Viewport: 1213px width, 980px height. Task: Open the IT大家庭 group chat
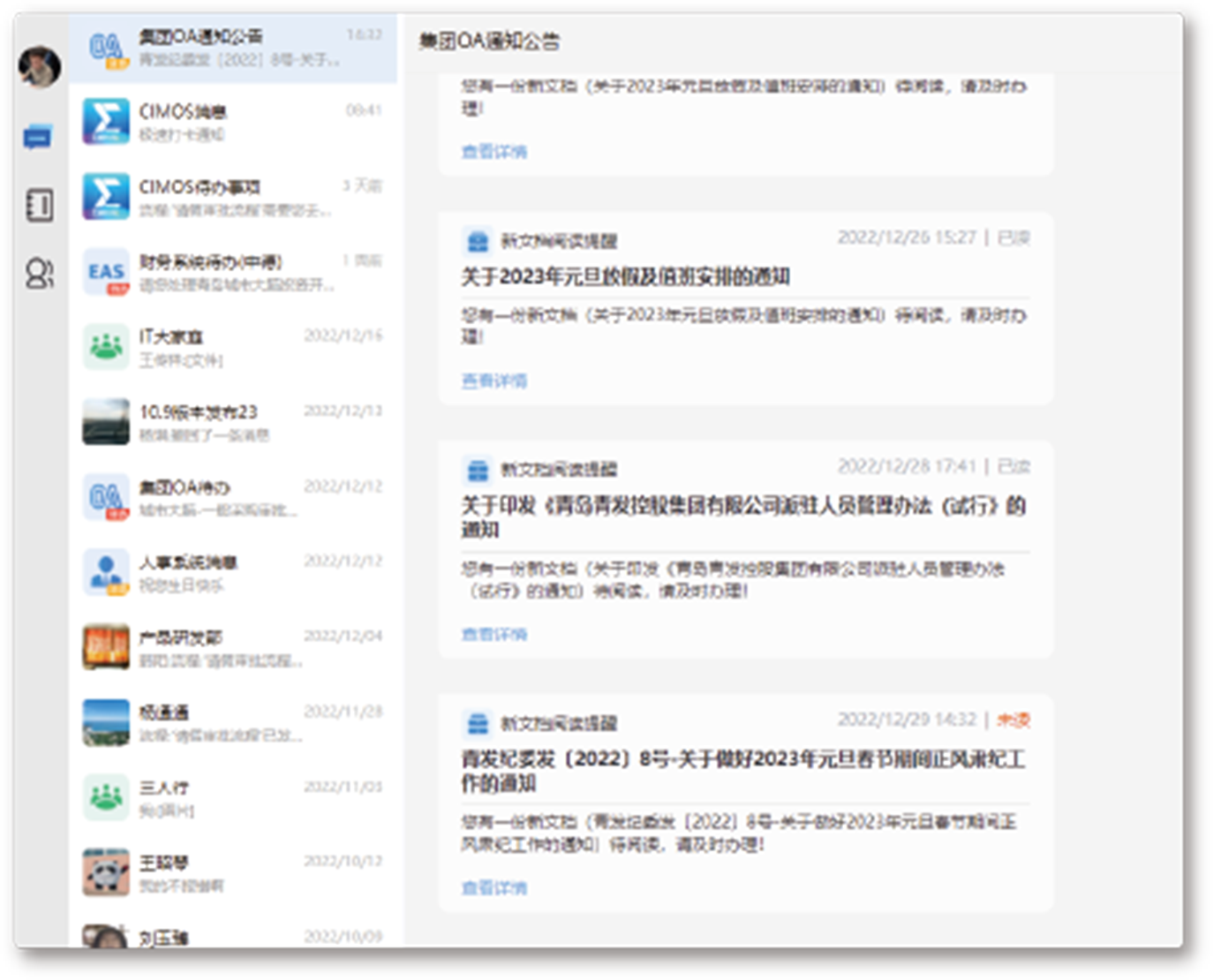[233, 347]
